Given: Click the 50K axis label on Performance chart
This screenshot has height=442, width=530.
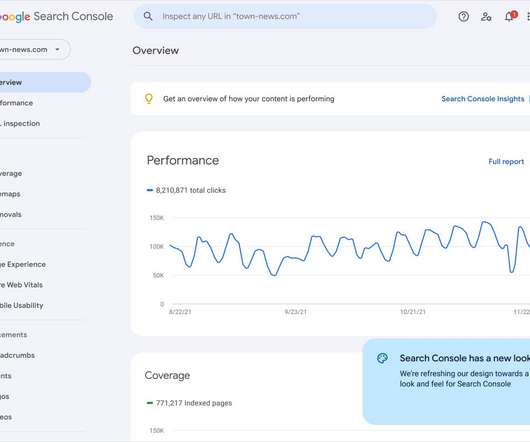Looking at the screenshot, I should tap(158, 275).
